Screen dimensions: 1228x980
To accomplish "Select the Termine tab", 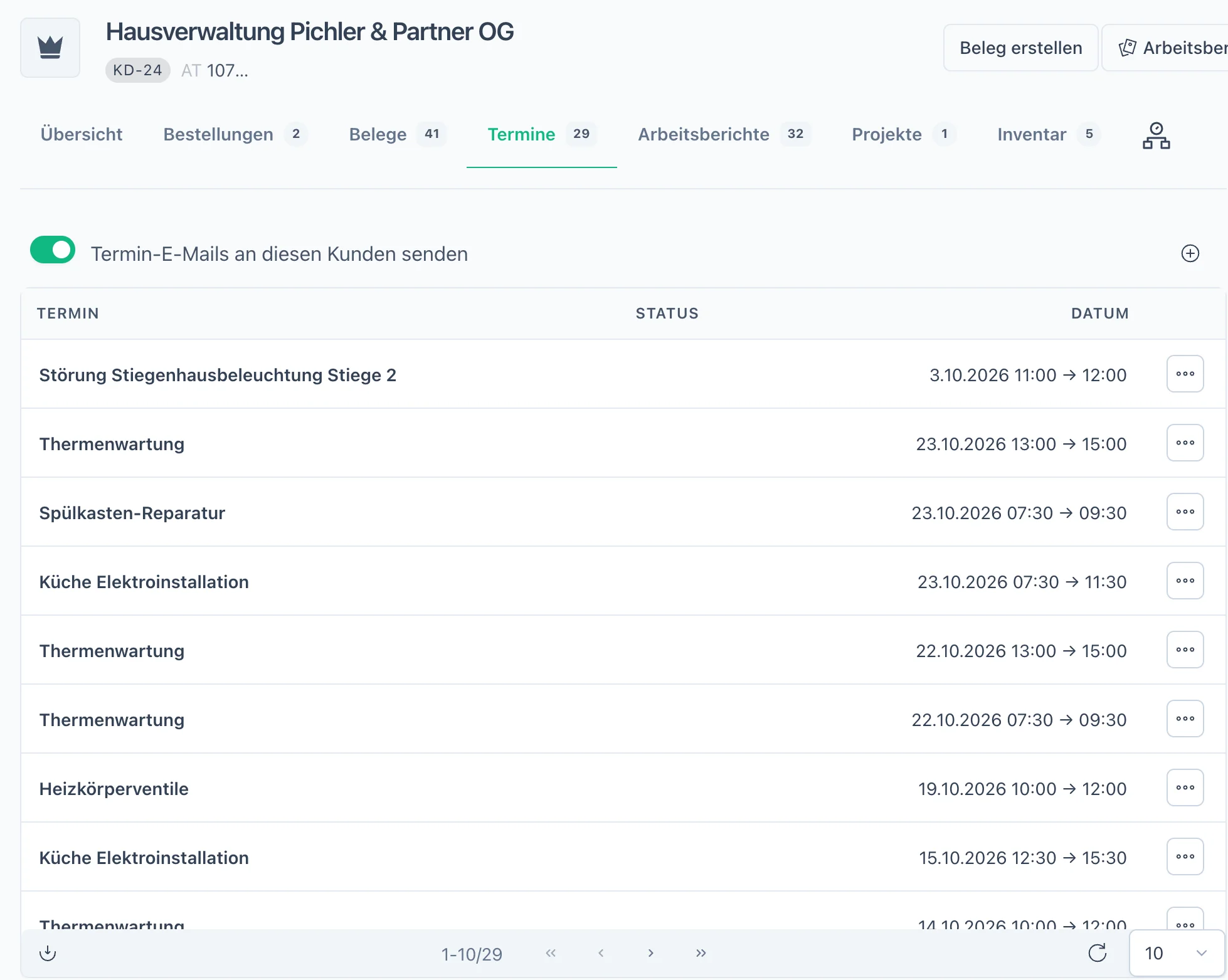I will point(542,134).
